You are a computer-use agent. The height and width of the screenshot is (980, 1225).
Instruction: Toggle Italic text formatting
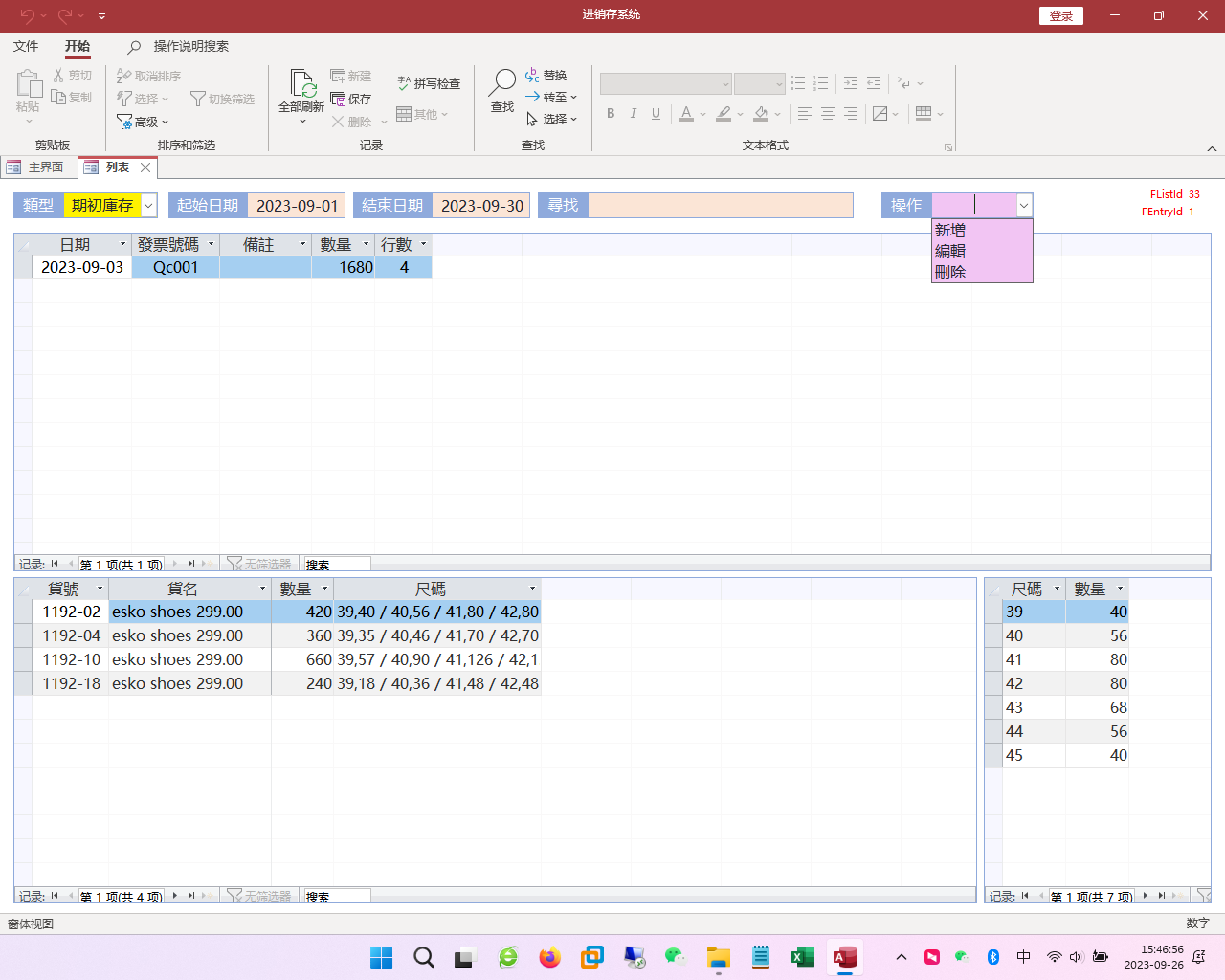[x=633, y=114]
